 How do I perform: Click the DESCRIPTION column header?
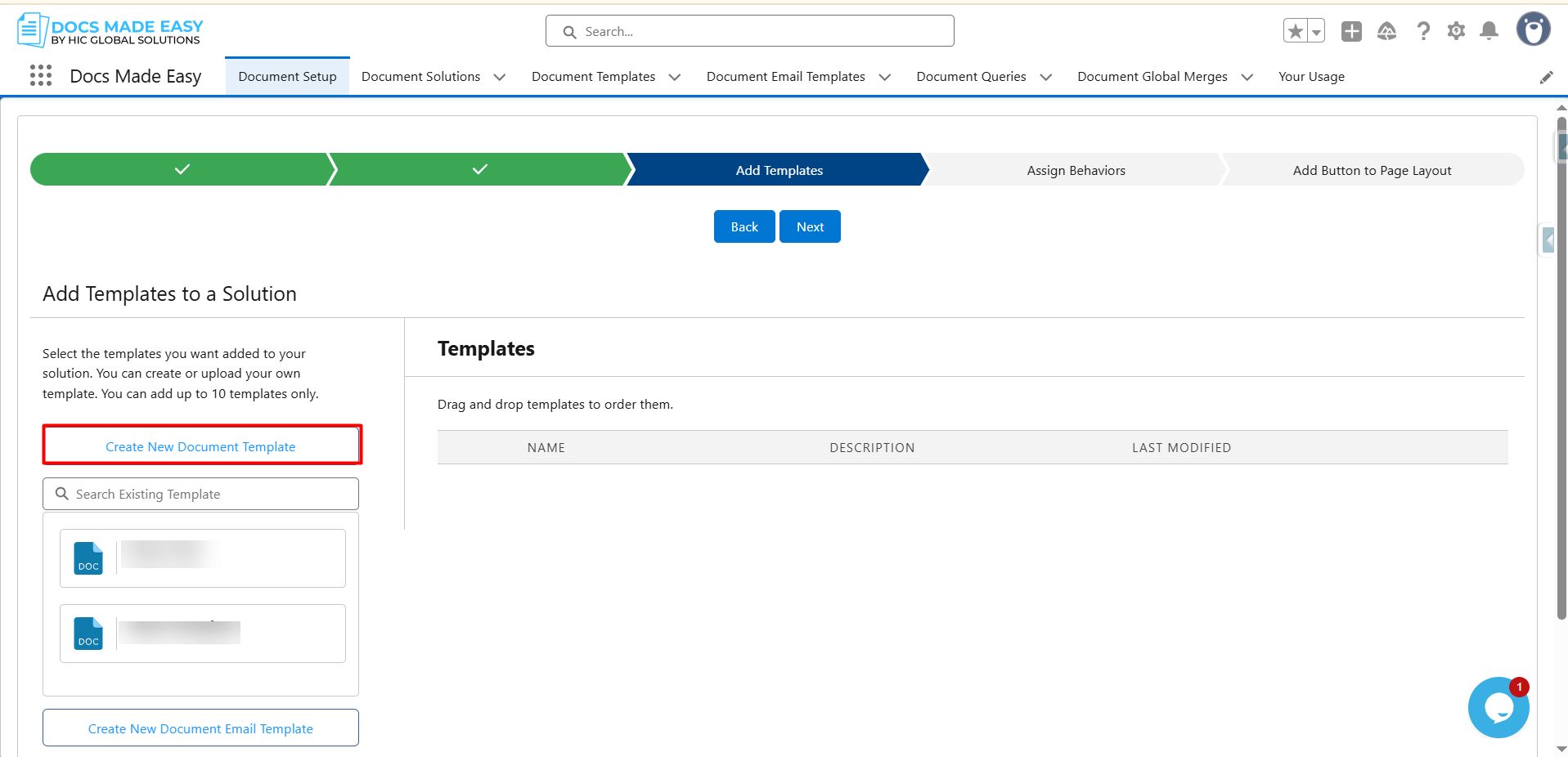tap(872, 448)
